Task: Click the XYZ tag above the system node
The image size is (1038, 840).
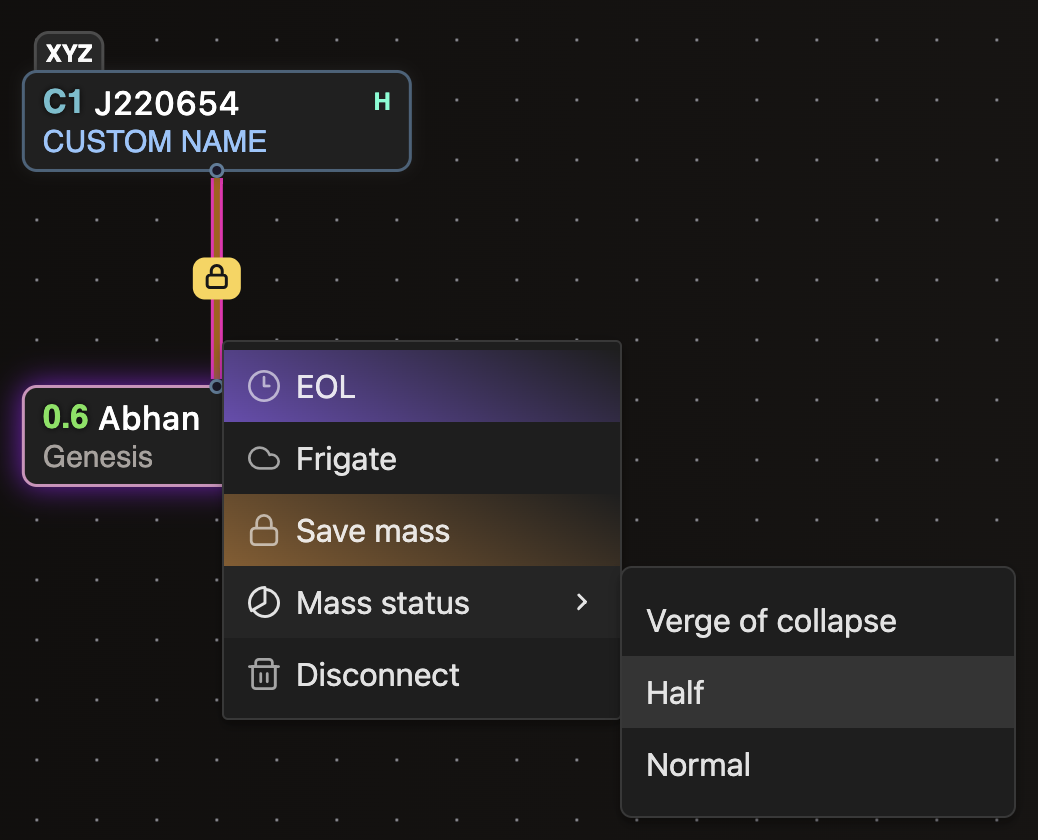Action: click(x=68, y=54)
